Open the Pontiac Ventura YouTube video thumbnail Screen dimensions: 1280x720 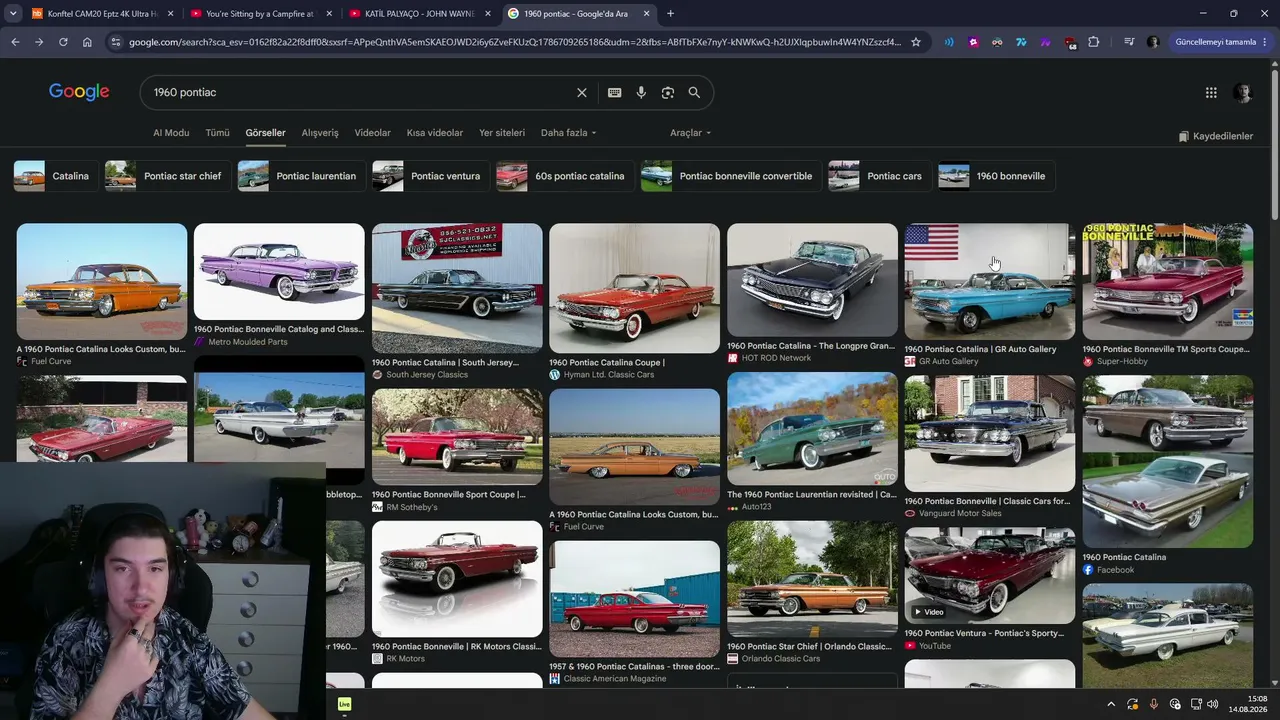click(990, 576)
